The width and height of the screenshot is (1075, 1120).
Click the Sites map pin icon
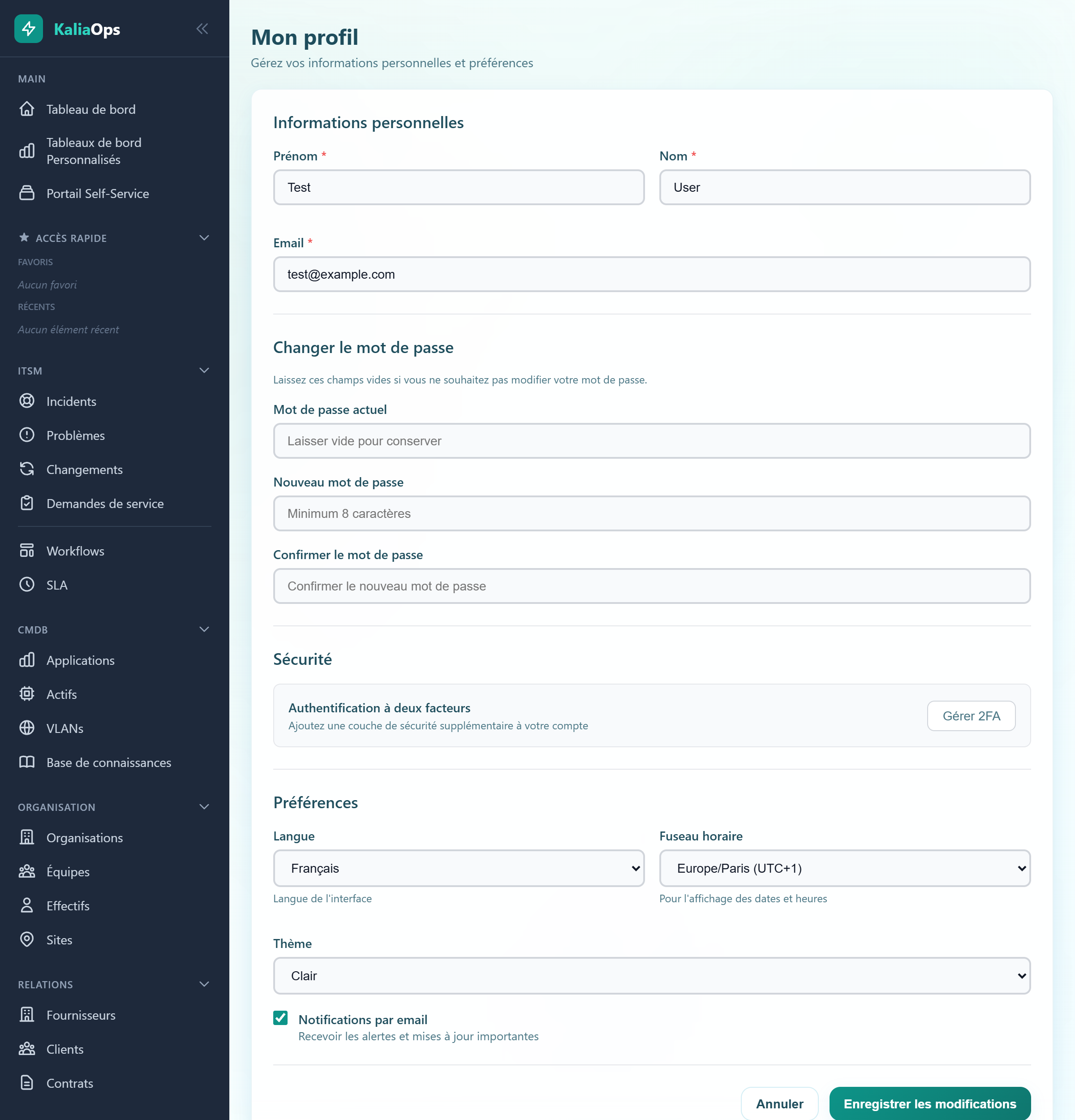pos(27,939)
